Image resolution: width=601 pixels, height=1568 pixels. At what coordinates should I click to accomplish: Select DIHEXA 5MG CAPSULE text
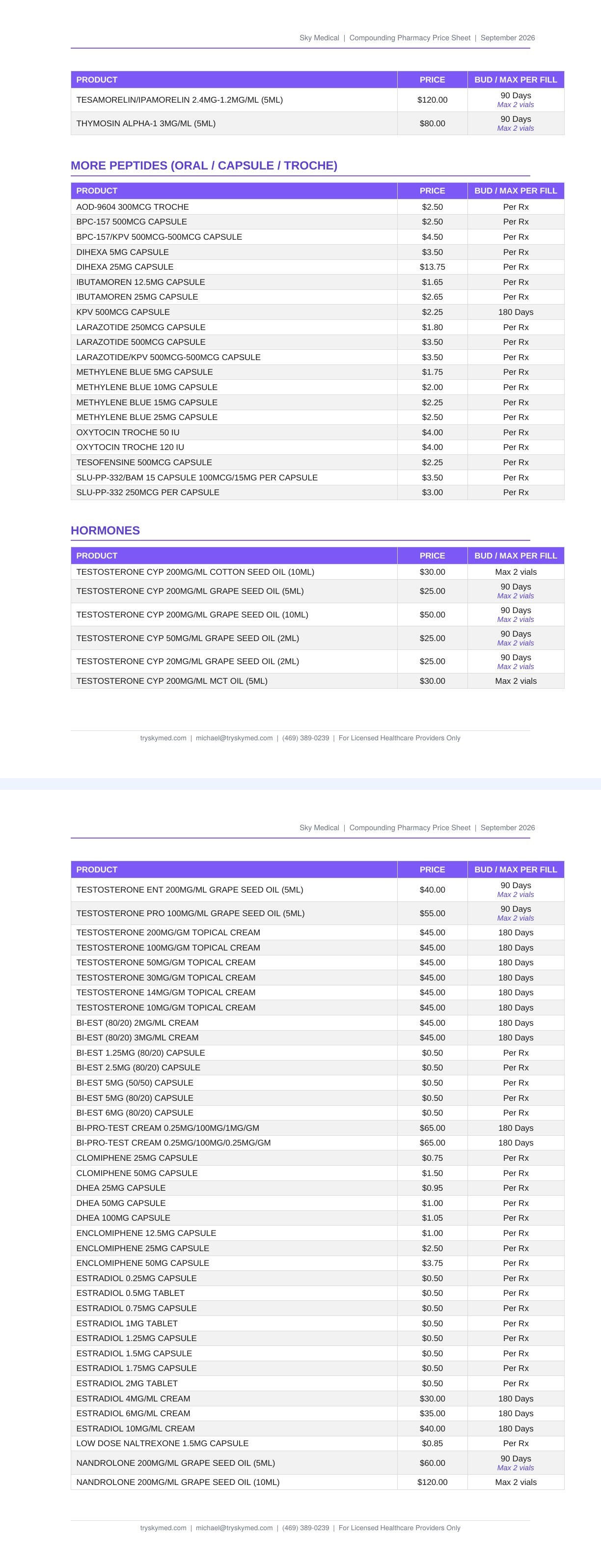point(123,252)
